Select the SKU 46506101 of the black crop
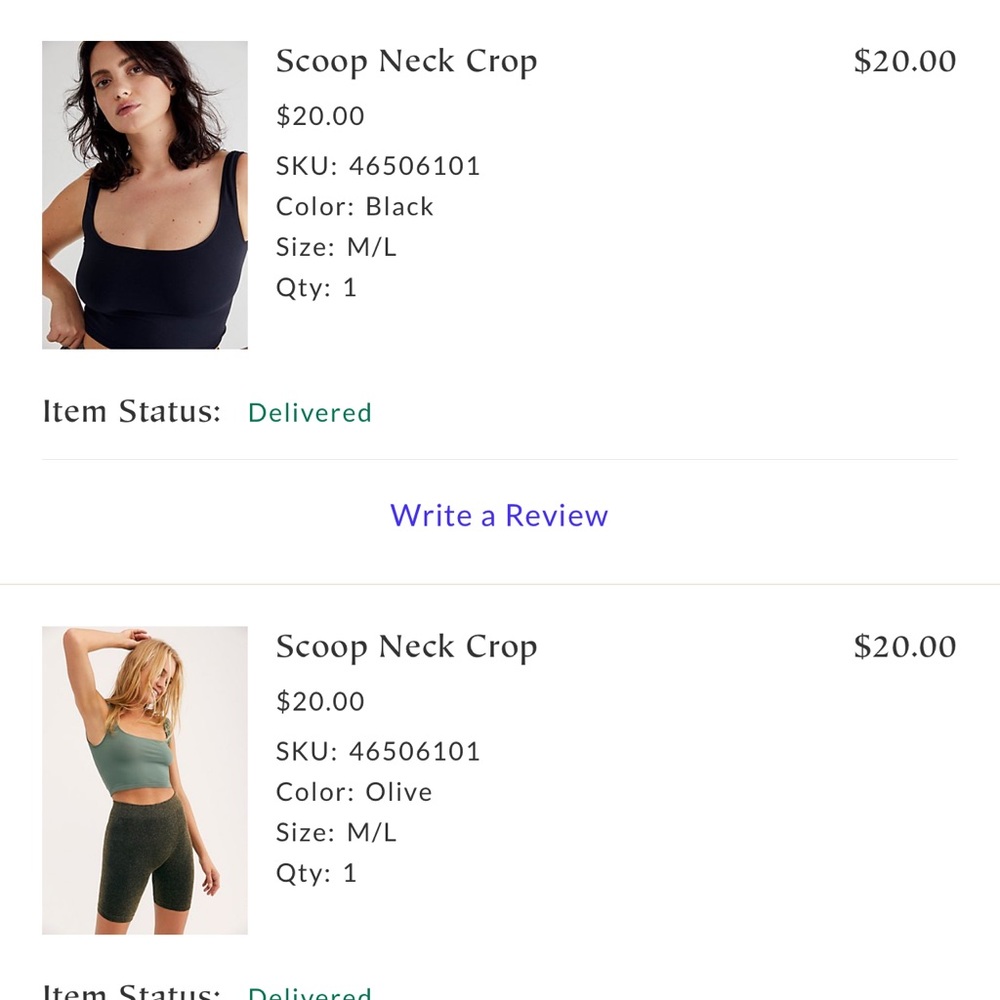1000x1000 pixels. (377, 166)
